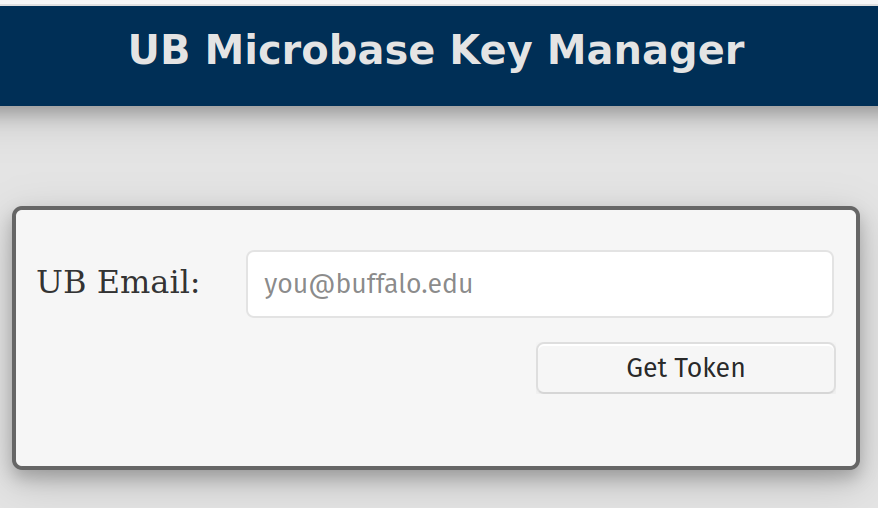Select the you@buffalo.edu placeholder text box
This screenshot has width=878, height=508.
pos(539,284)
